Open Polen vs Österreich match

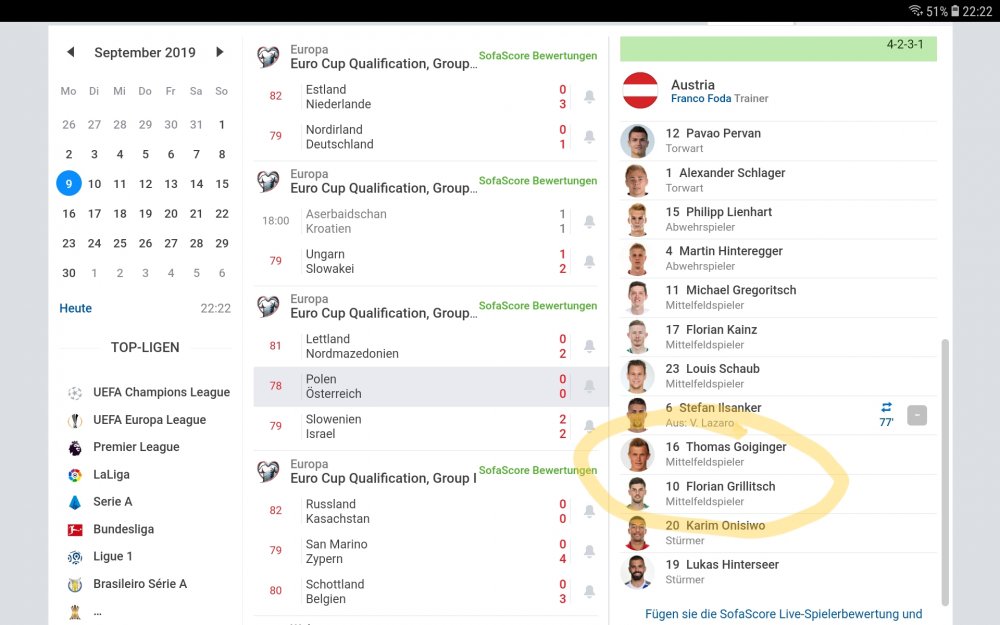tap(430, 386)
